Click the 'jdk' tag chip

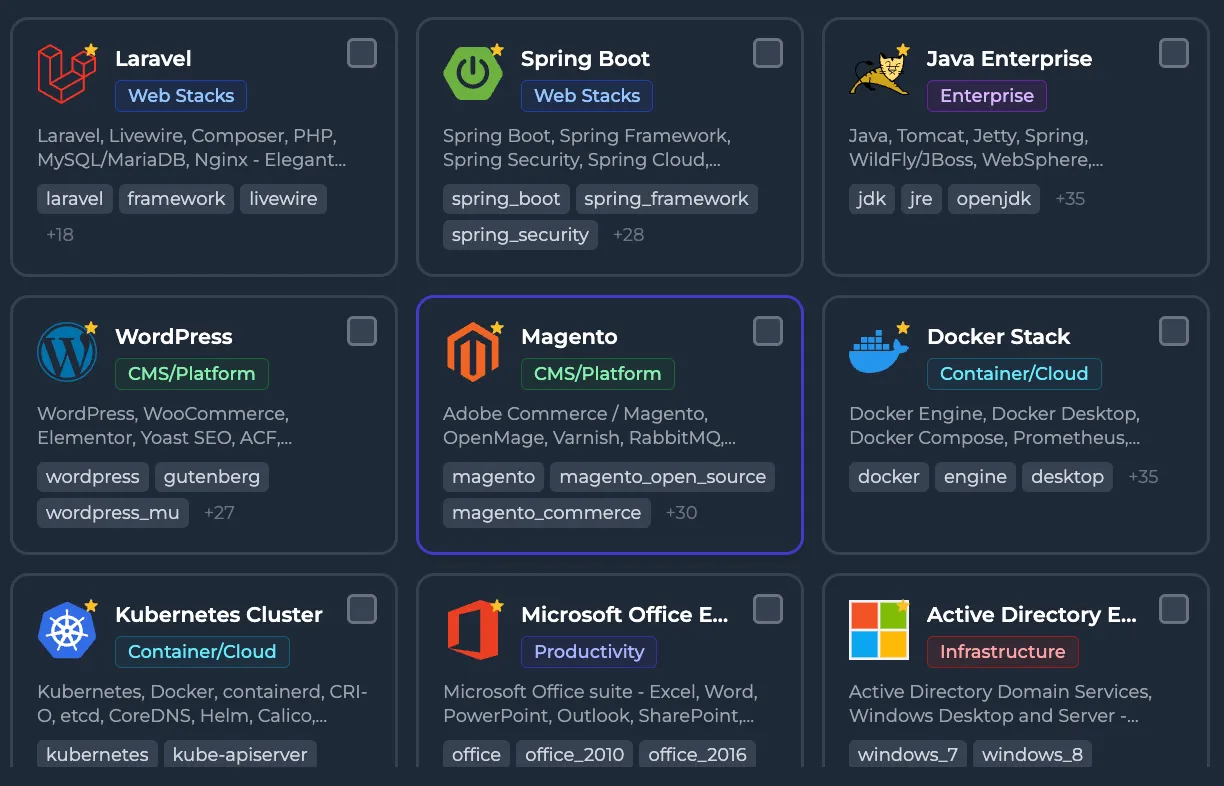click(872, 199)
